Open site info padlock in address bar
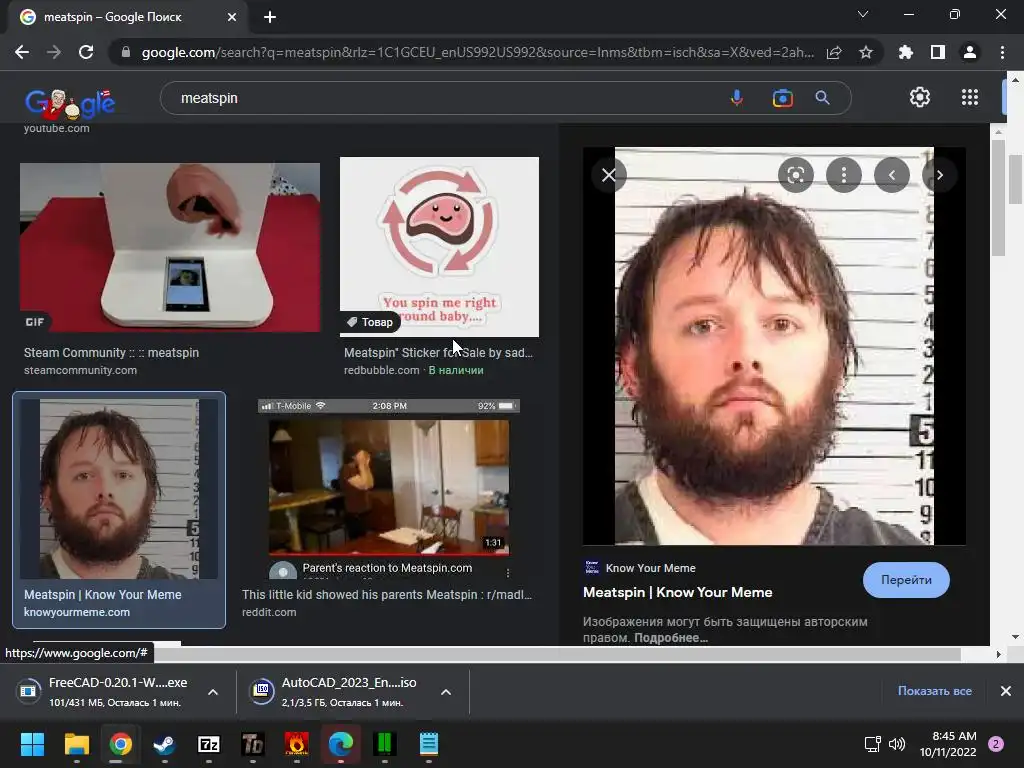The image size is (1024, 768). 126,52
